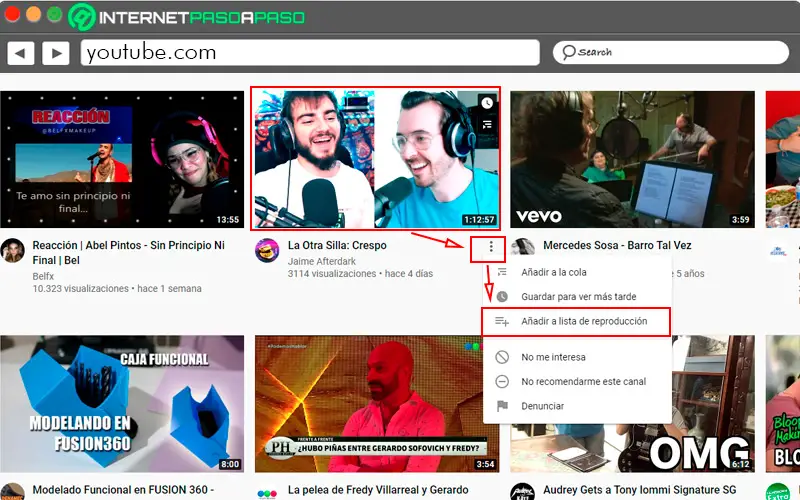
Task: Click the browser forward arrow button
Action: coord(56,53)
